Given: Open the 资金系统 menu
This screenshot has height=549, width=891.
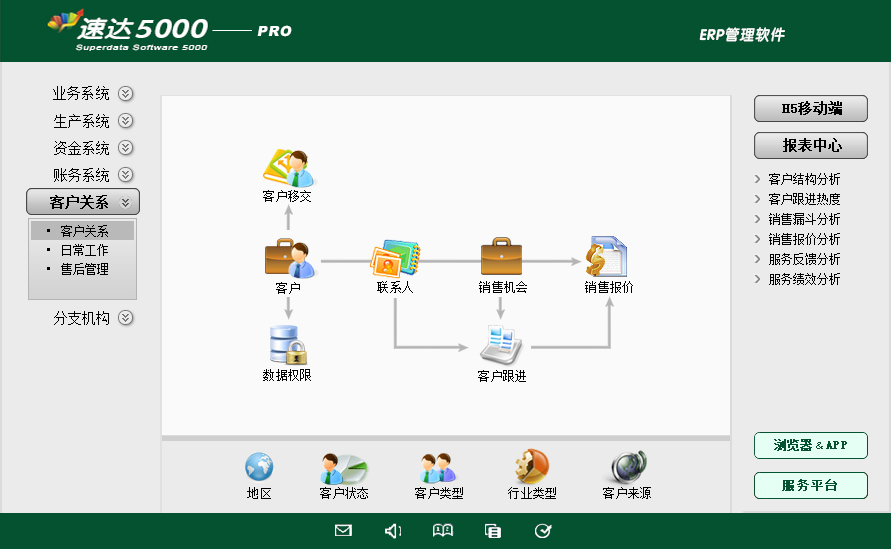Looking at the screenshot, I should [x=81, y=148].
